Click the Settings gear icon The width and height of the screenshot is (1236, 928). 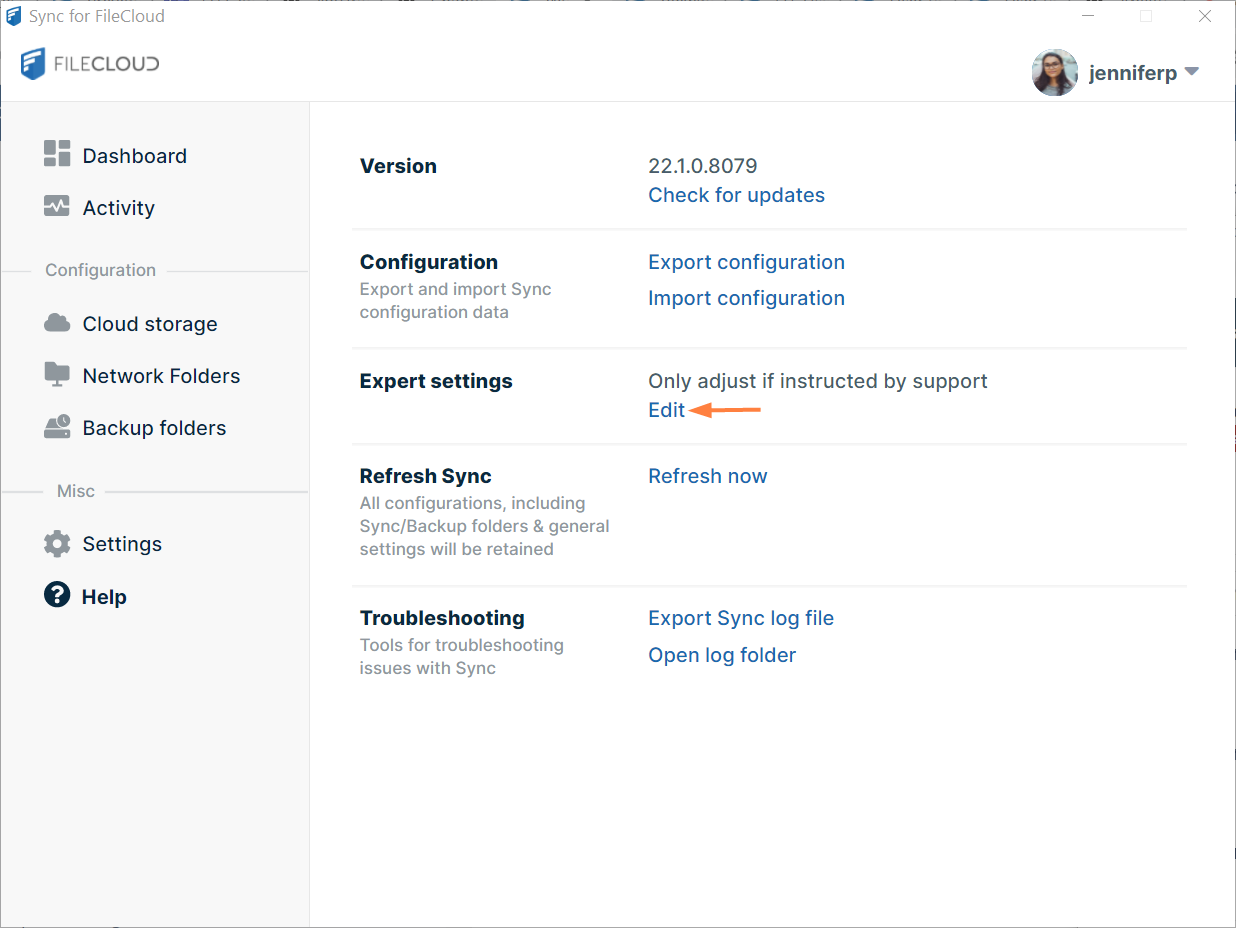click(x=57, y=544)
